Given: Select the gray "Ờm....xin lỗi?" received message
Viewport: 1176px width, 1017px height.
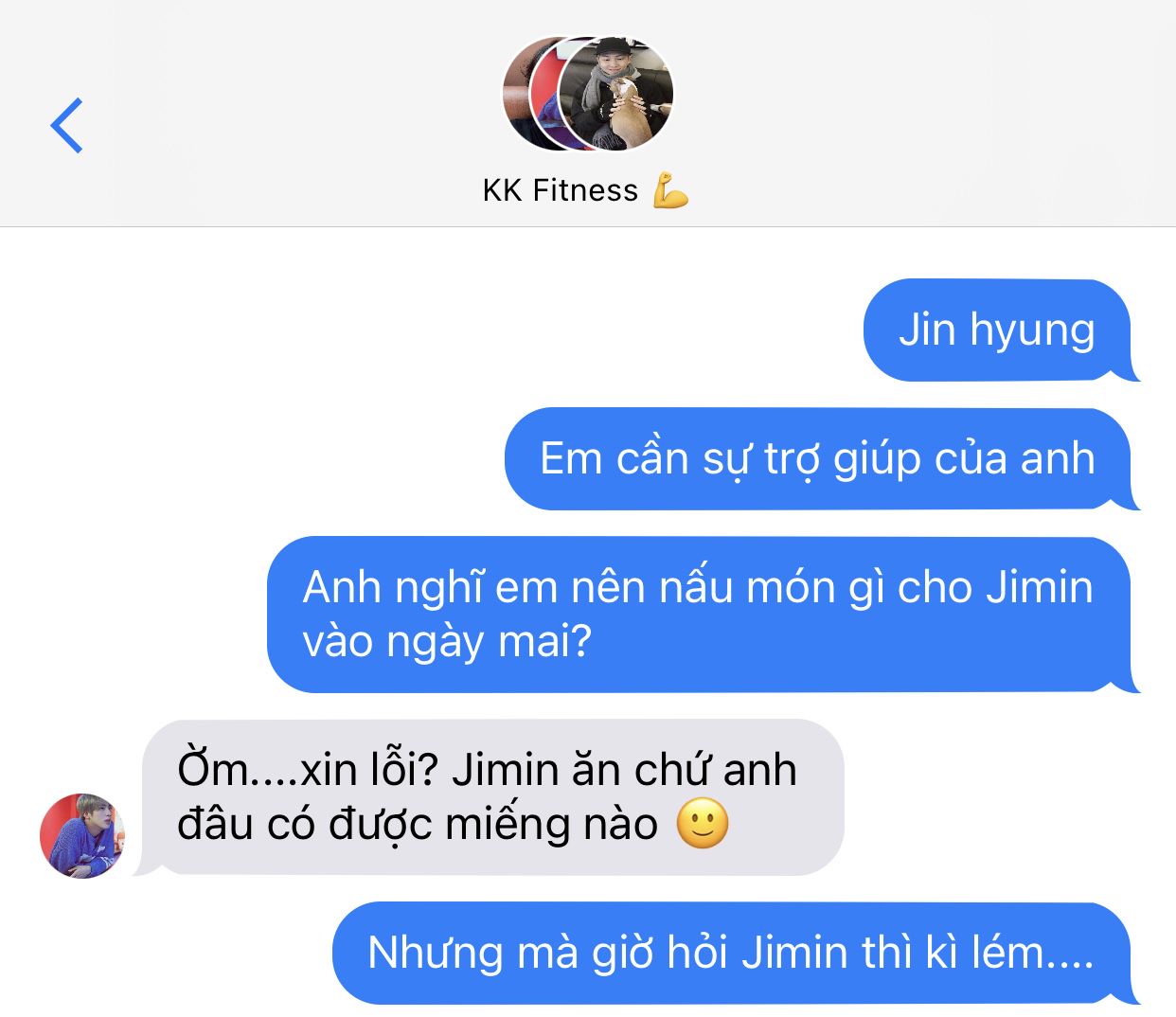Looking at the screenshot, I should pos(489,797).
